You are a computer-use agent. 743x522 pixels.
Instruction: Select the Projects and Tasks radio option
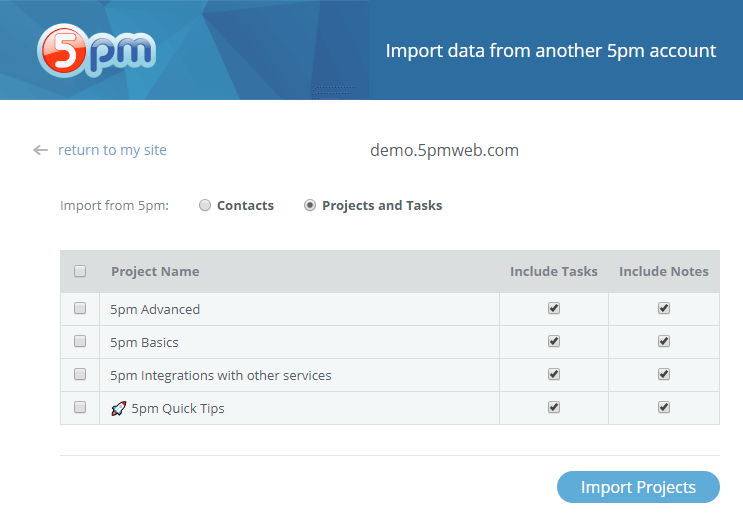point(310,205)
